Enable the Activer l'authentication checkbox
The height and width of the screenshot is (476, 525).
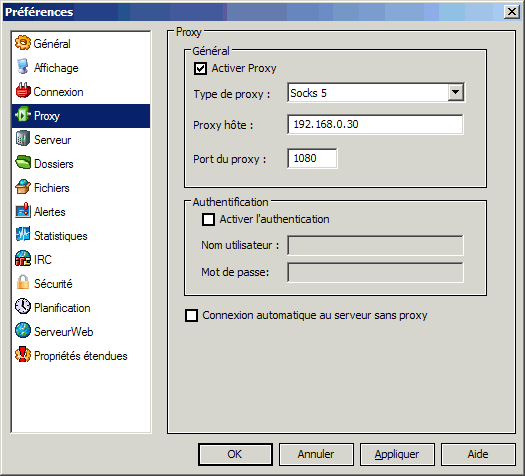[208, 220]
